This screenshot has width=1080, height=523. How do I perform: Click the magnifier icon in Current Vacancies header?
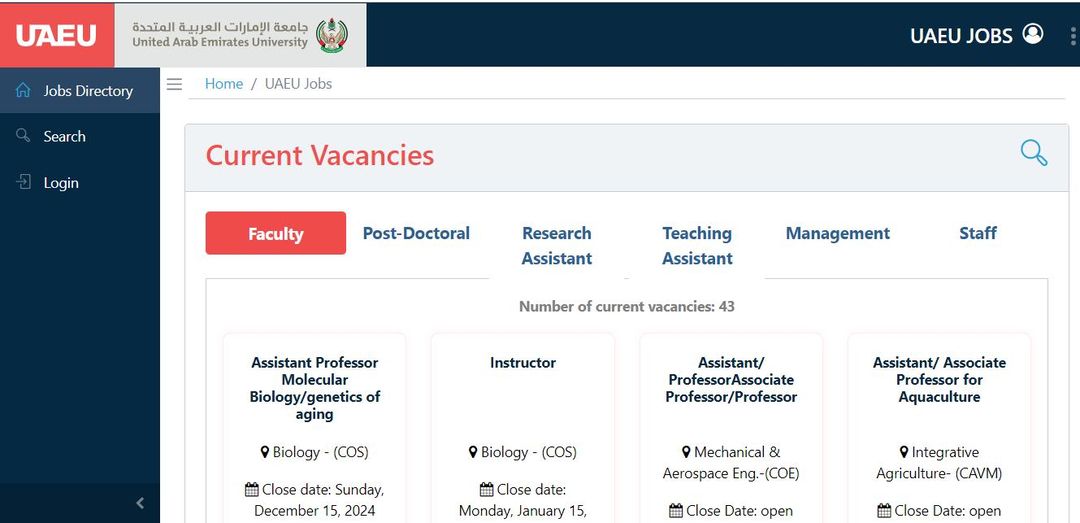point(1033,153)
